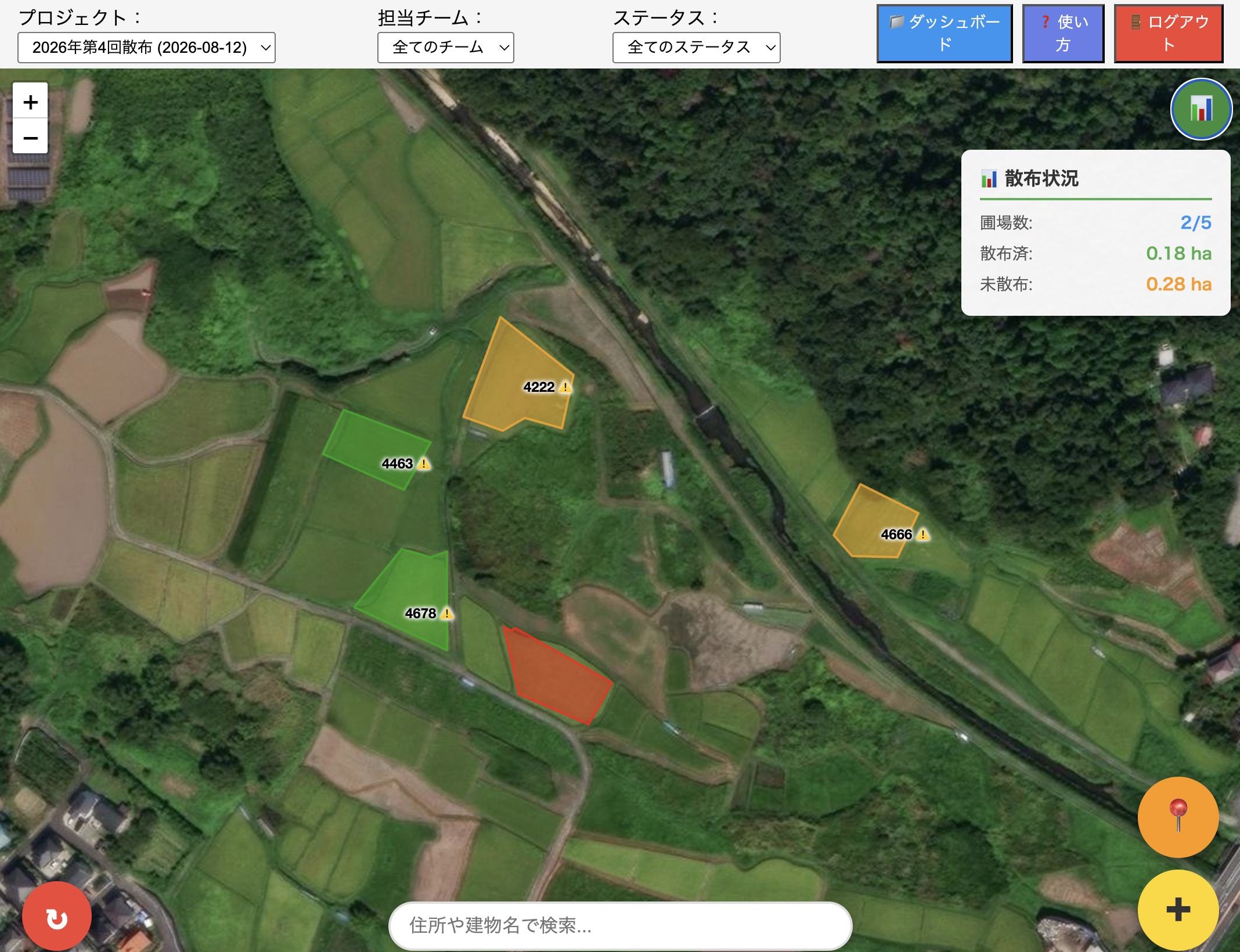Click field number label 4222
This screenshot has height=952, width=1240.
[x=539, y=387]
